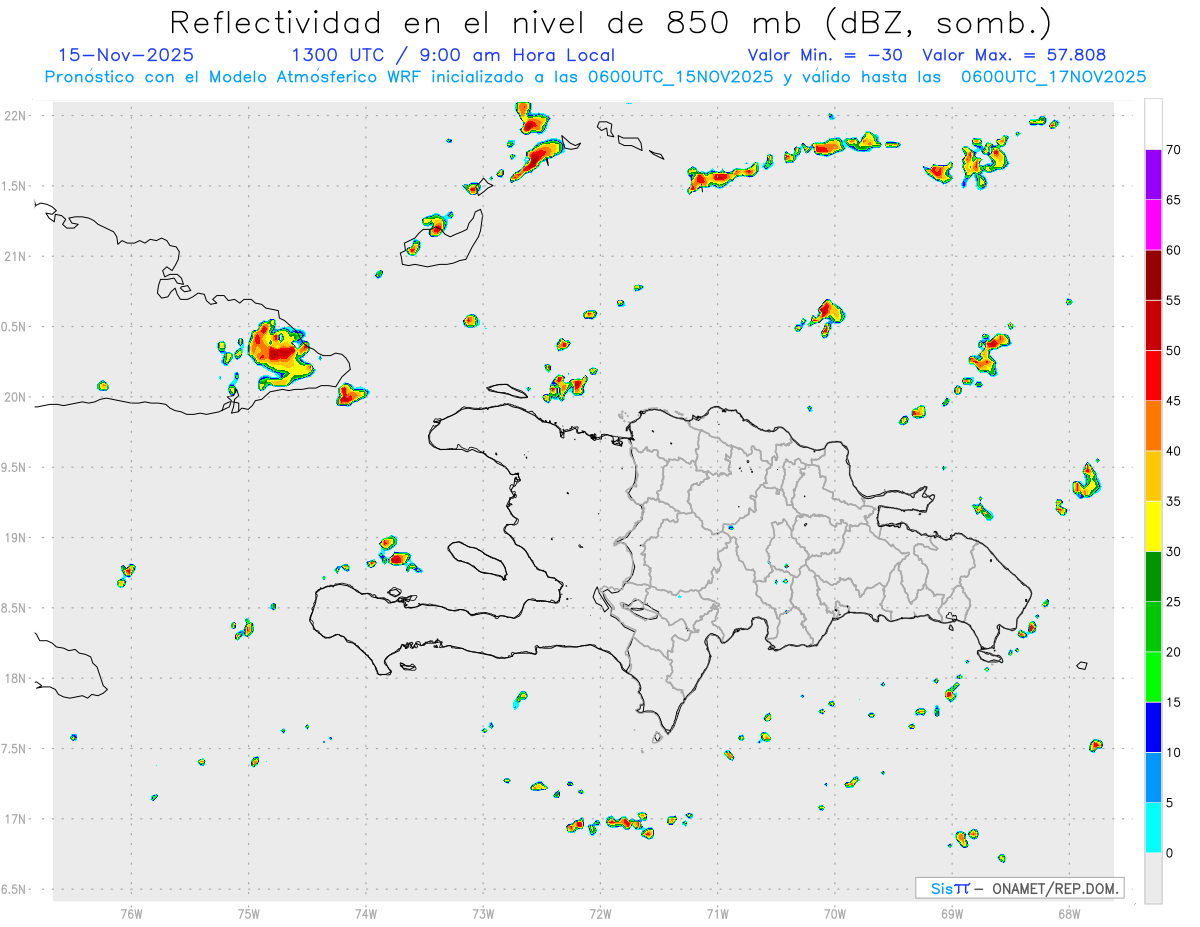Pick the cyan 0–5 dBZ colorbar segment
The width and height of the screenshot is (1200, 927).
1153,827
